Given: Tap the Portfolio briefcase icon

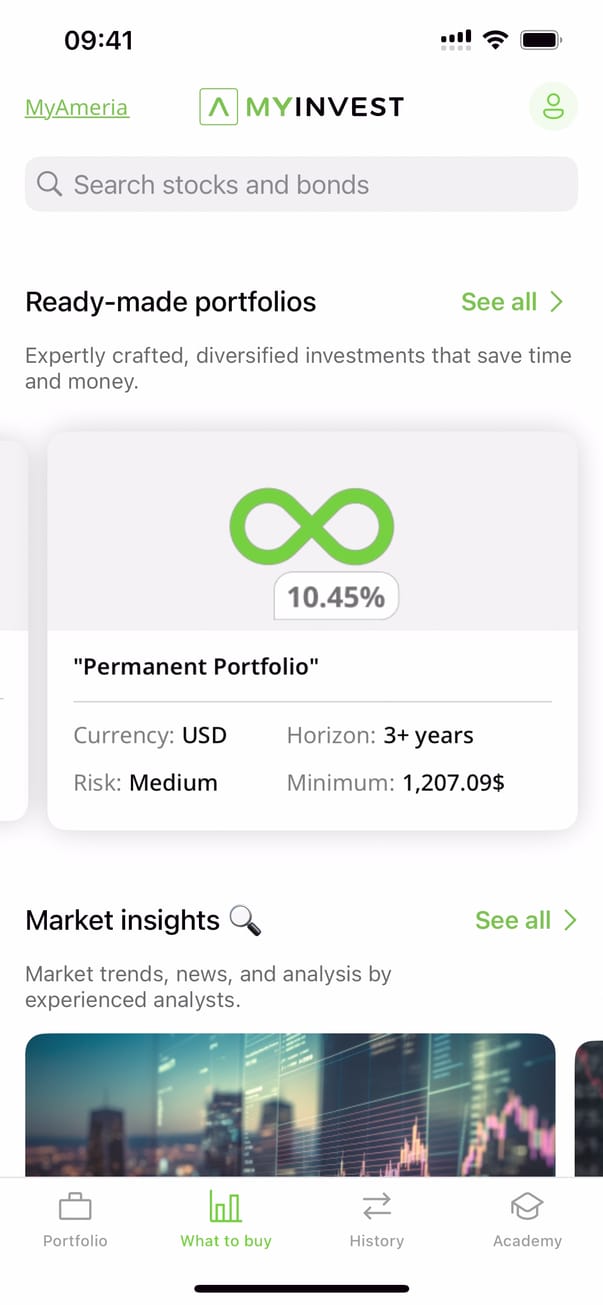Looking at the screenshot, I should point(75,1207).
